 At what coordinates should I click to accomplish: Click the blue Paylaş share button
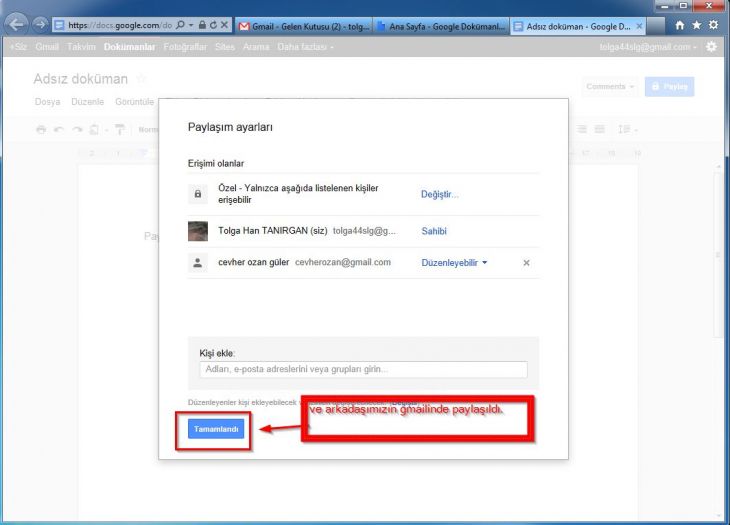669,87
